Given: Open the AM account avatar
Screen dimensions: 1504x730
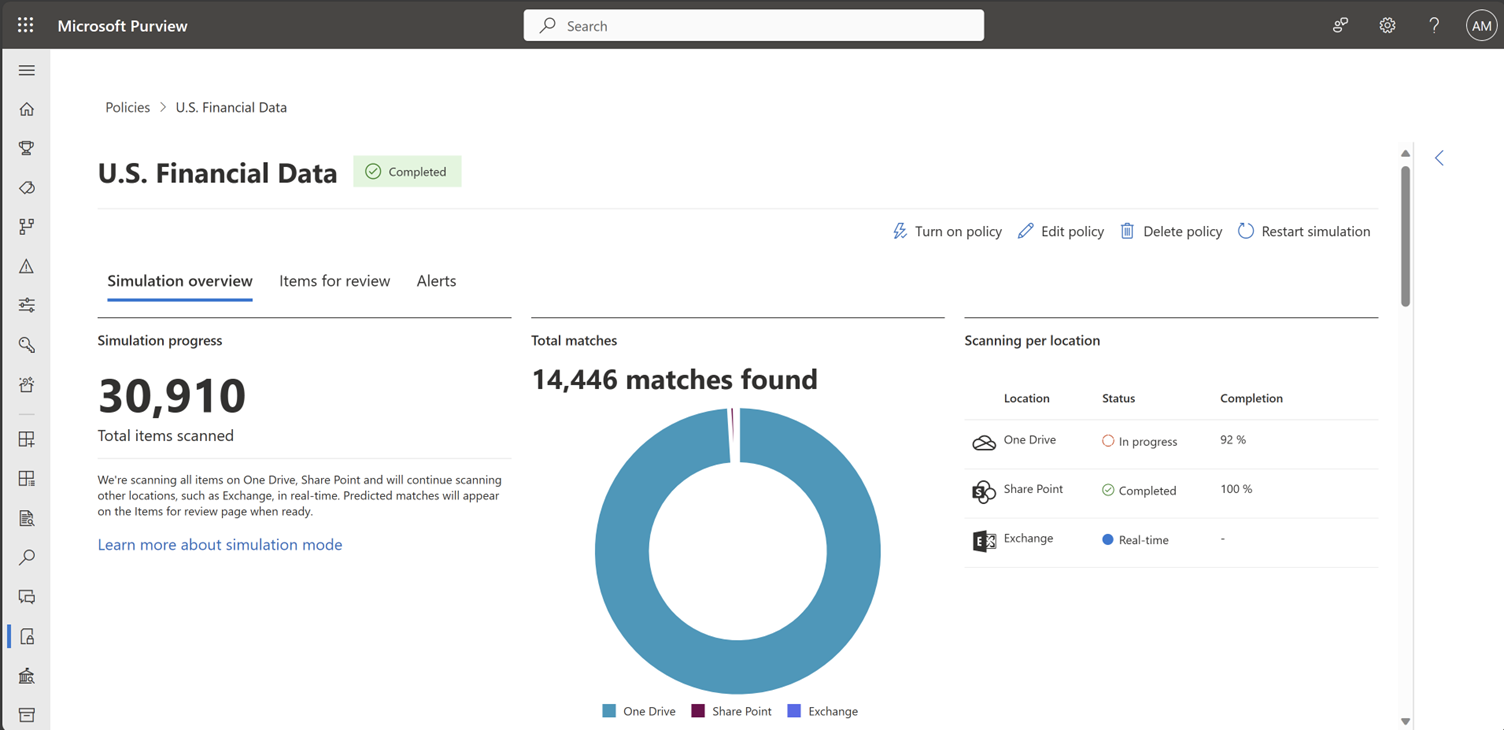Looking at the screenshot, I should coord(1481,26).
